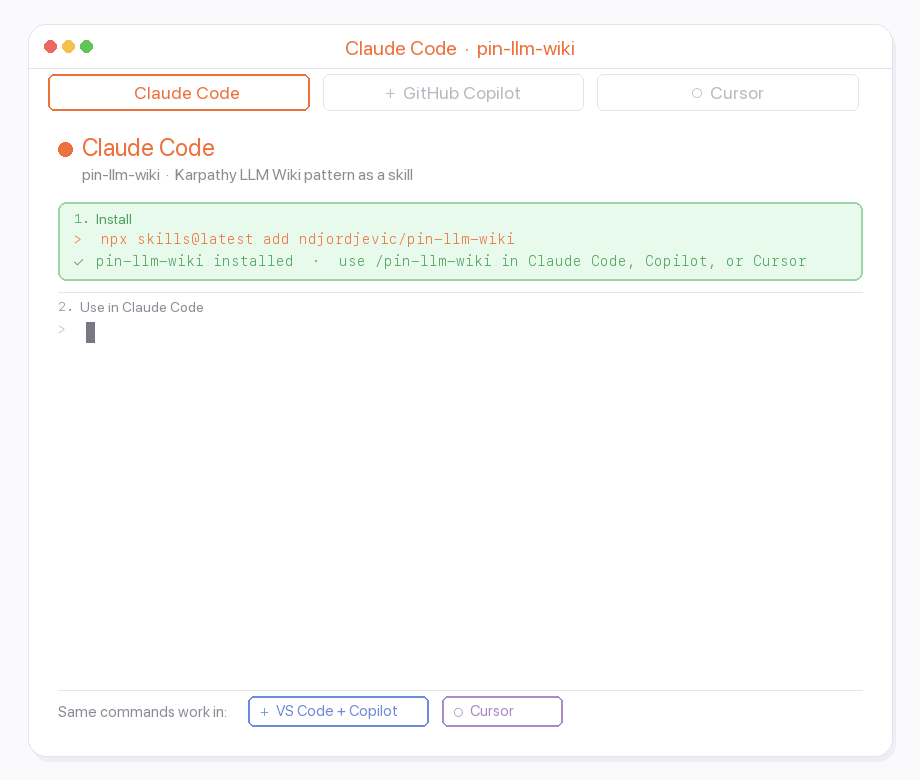This screenshot has height=780, width=920.
Task: Click the VS Code + Copilot button
Action: (x=338, y=711)
